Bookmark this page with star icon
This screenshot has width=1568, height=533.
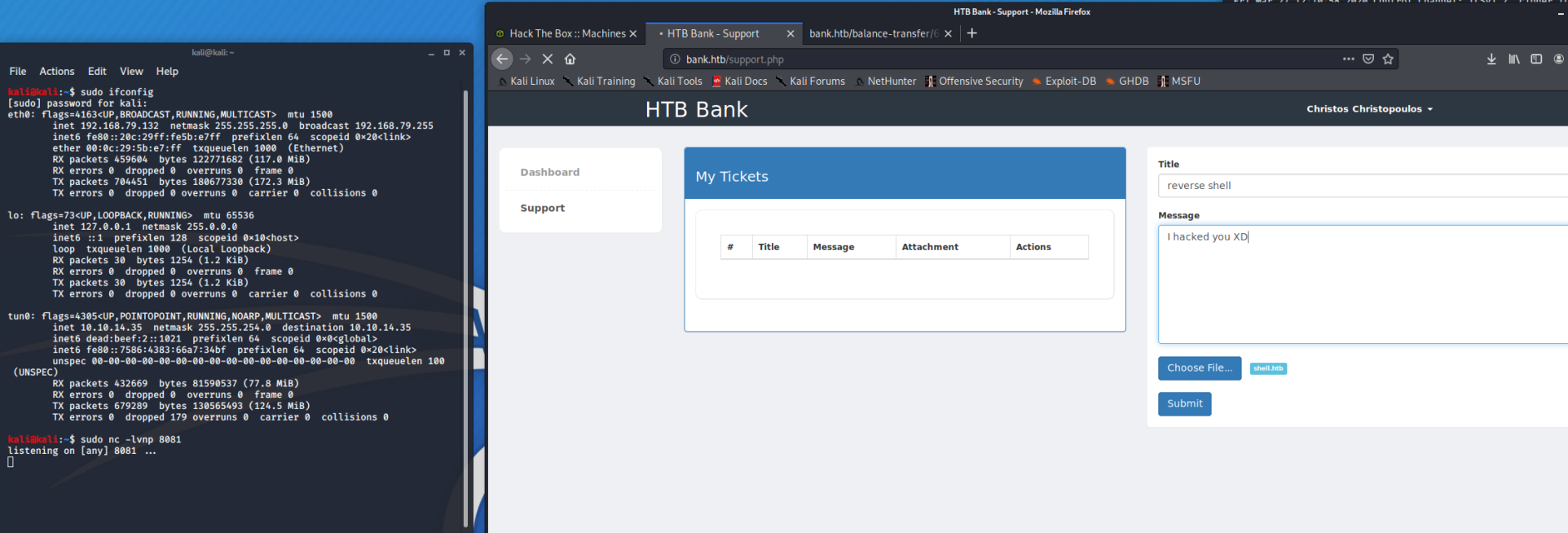1388,59
